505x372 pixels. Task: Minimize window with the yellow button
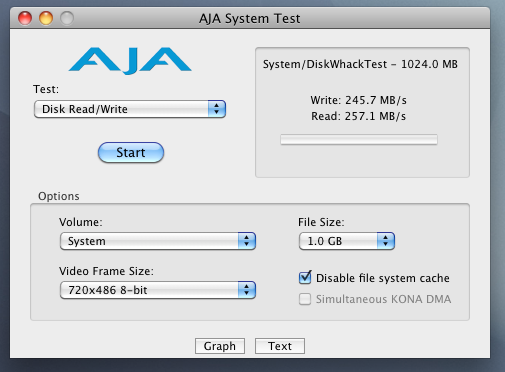tap(46, 18)
